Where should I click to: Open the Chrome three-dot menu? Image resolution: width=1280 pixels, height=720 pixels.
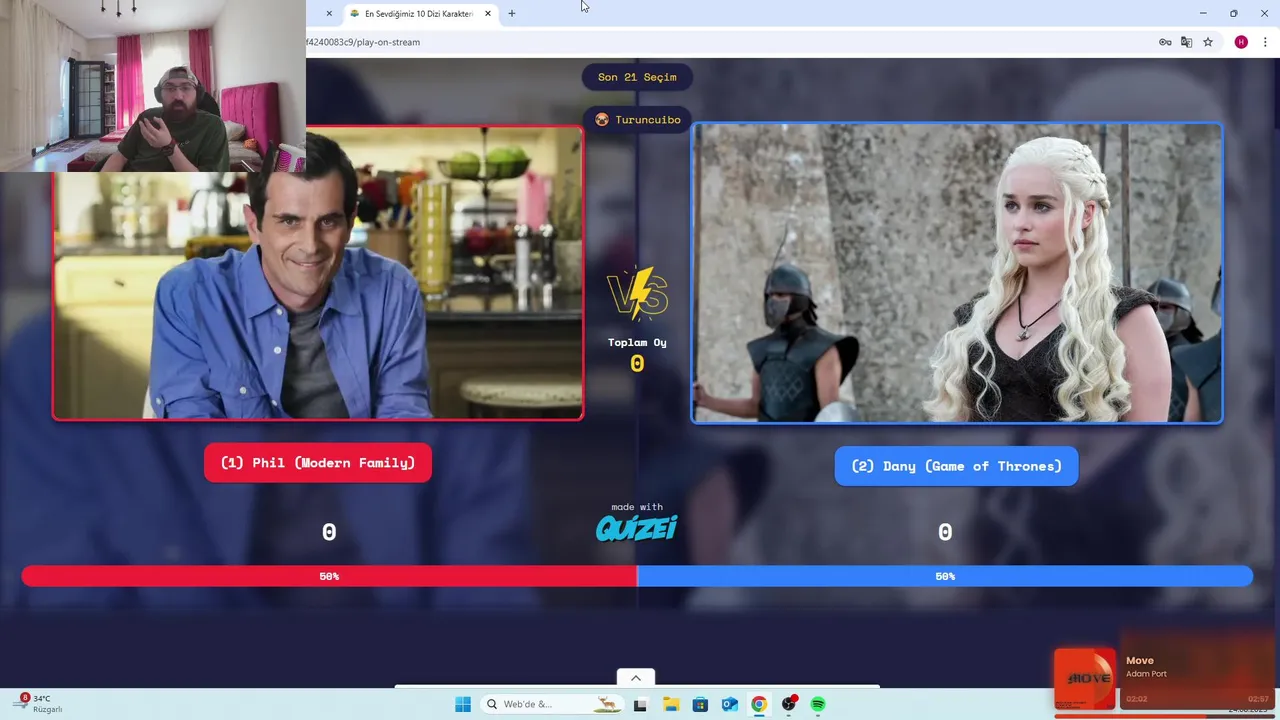tap(1265, 42)
